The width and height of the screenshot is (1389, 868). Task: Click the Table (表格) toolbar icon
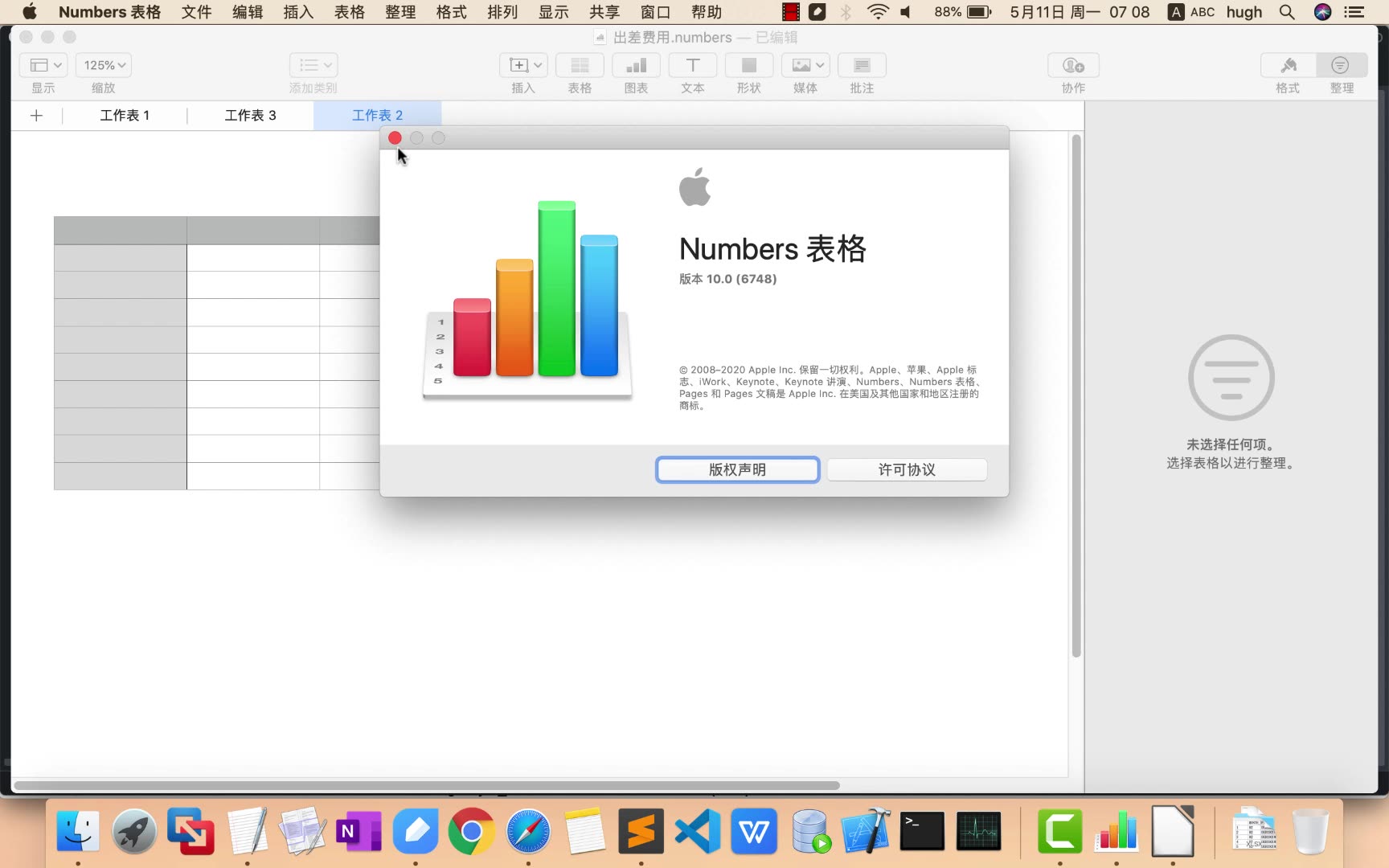point(580,65)
